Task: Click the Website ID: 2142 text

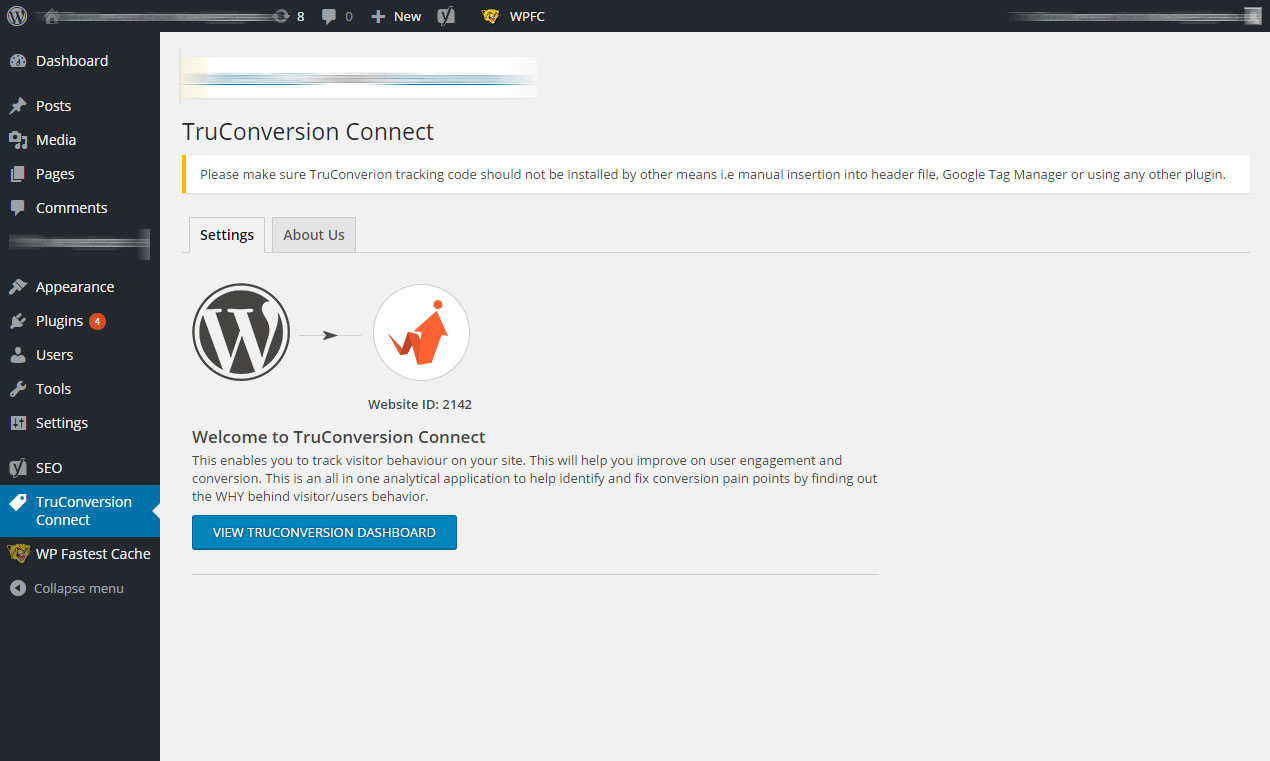Action: click(420, 405)
